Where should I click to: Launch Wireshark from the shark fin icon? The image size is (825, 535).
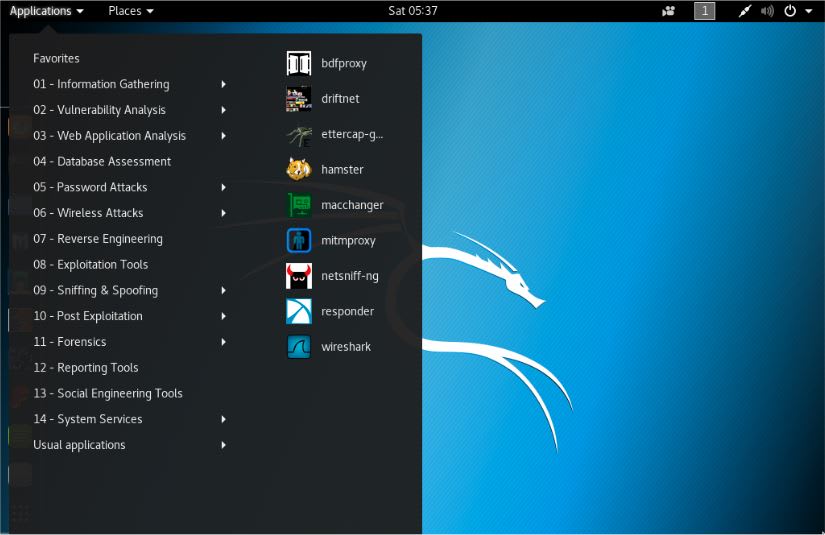coord(299,347)
